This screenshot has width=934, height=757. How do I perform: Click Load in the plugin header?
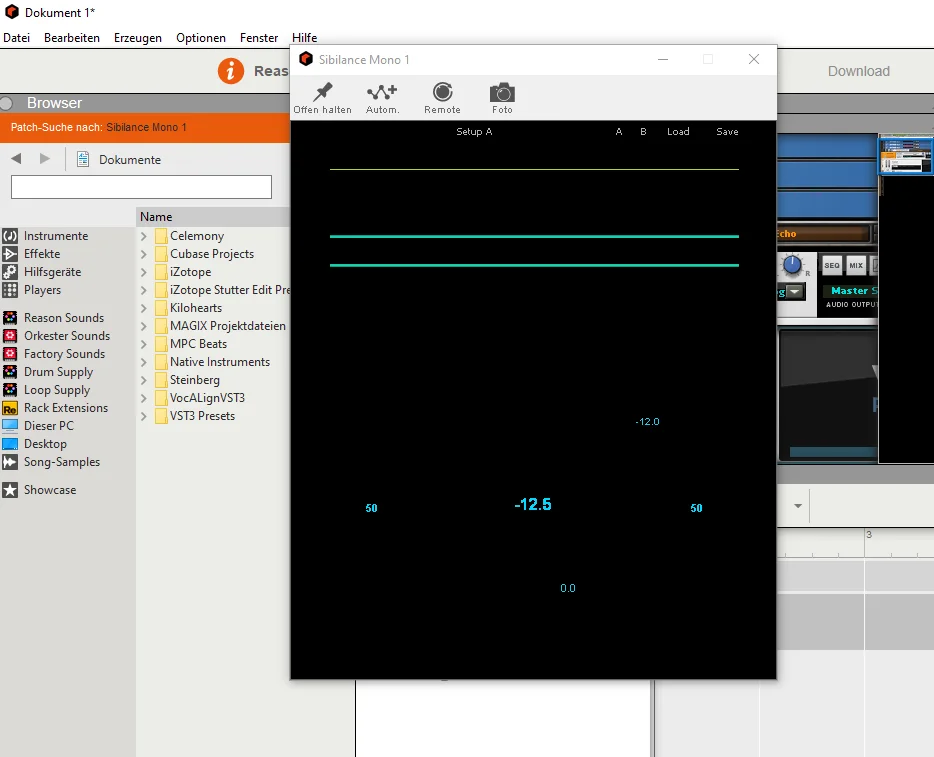point(678,132)
